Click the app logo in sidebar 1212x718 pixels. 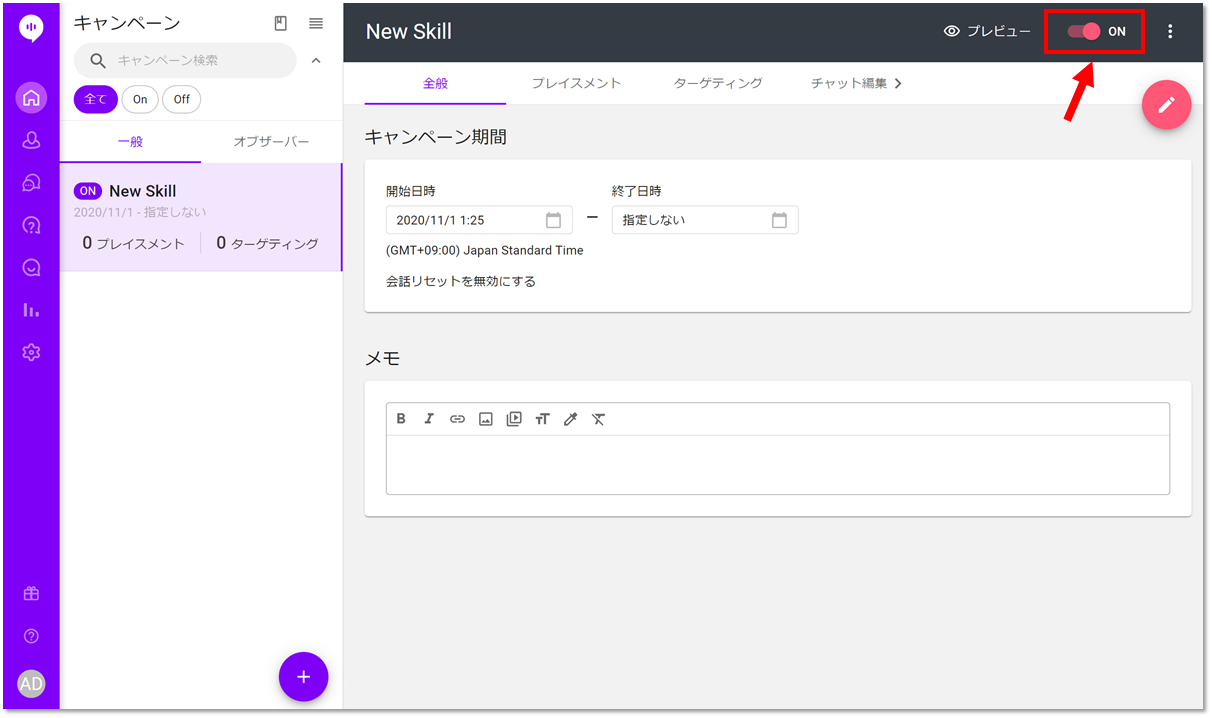click(31, 29)
